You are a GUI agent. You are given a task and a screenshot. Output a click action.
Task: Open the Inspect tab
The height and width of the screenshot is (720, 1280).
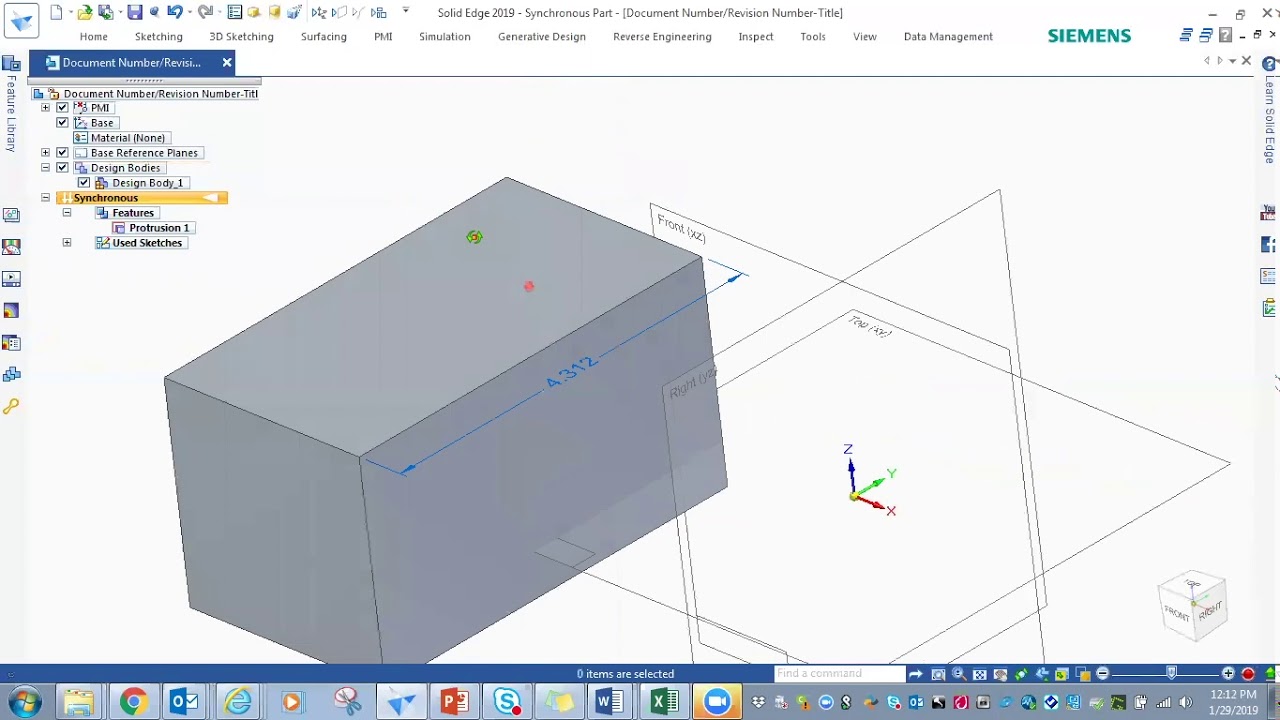[x=756, y=37]
